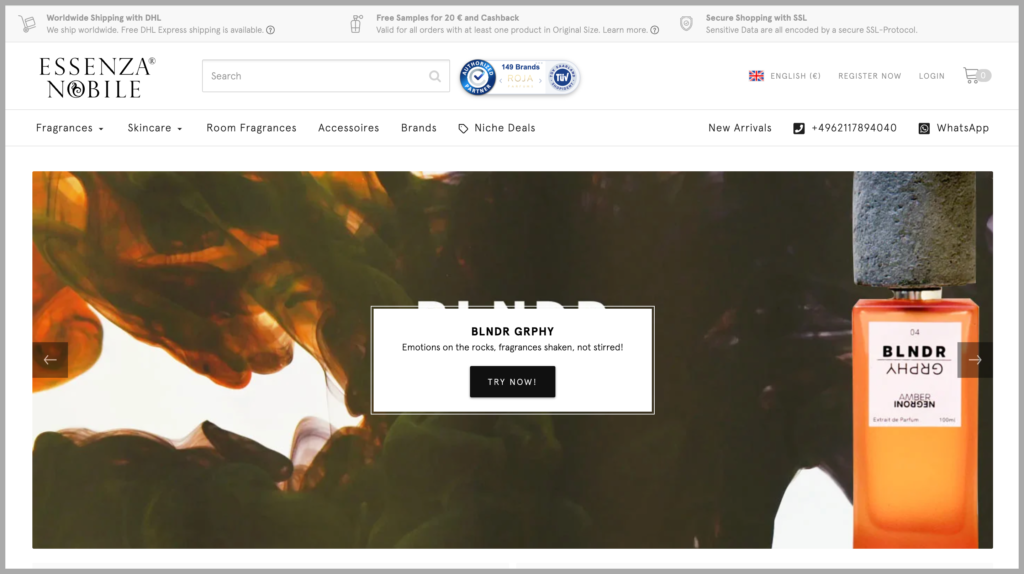Click the Essenza Nobile logo
The height and width of the screenshot is (574, 1024).
[97, 77]
